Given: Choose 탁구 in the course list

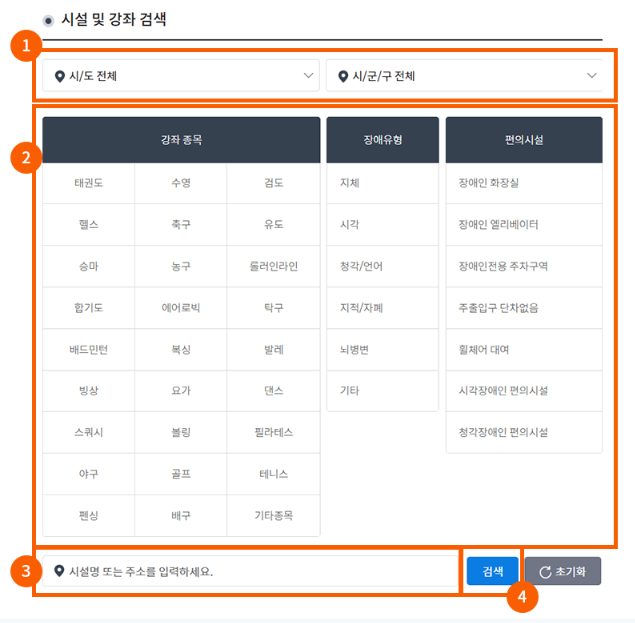Looking at the screenshot, I should 274,308.
